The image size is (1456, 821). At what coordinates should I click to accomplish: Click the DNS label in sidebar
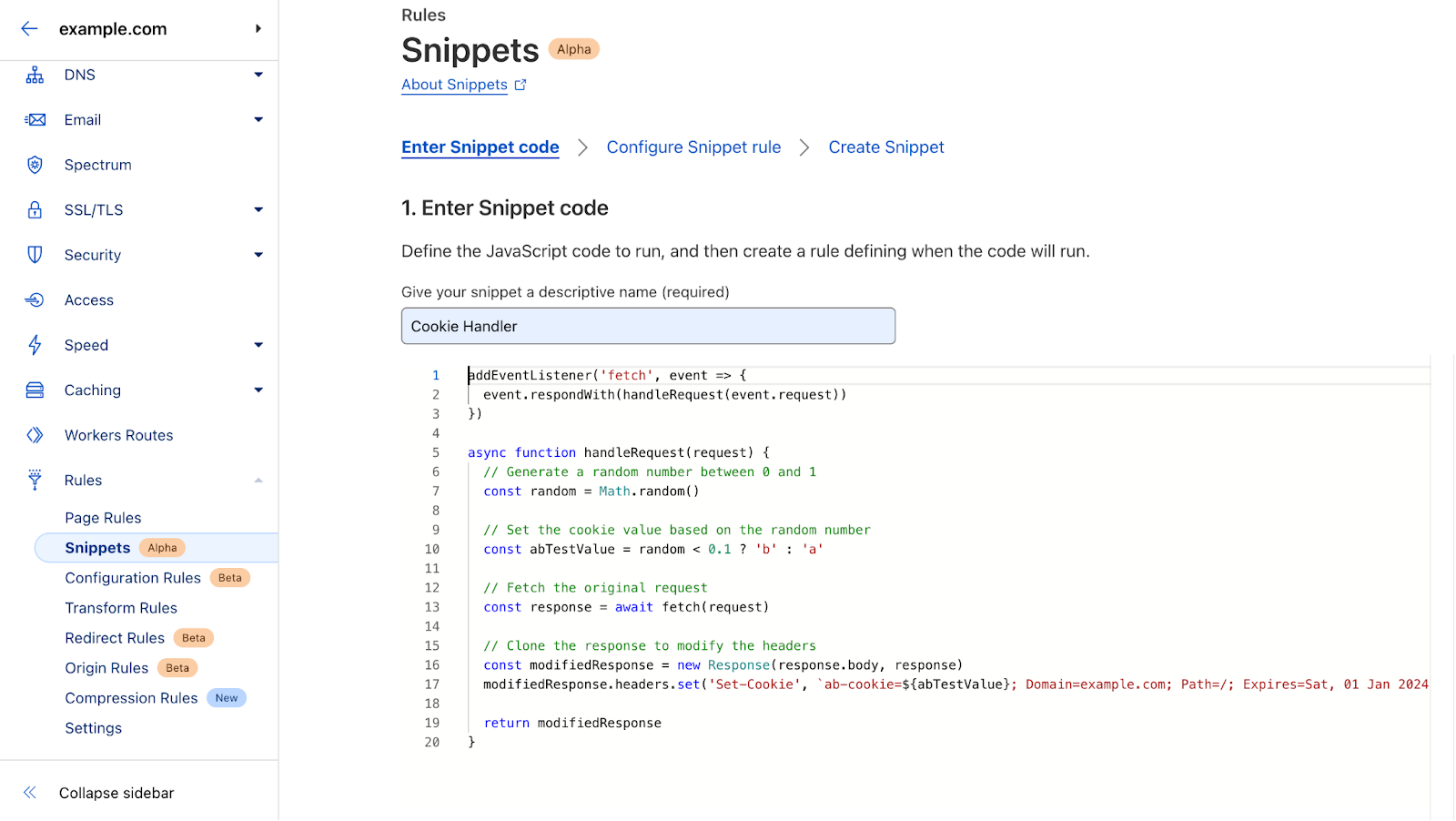pos(79,75)
